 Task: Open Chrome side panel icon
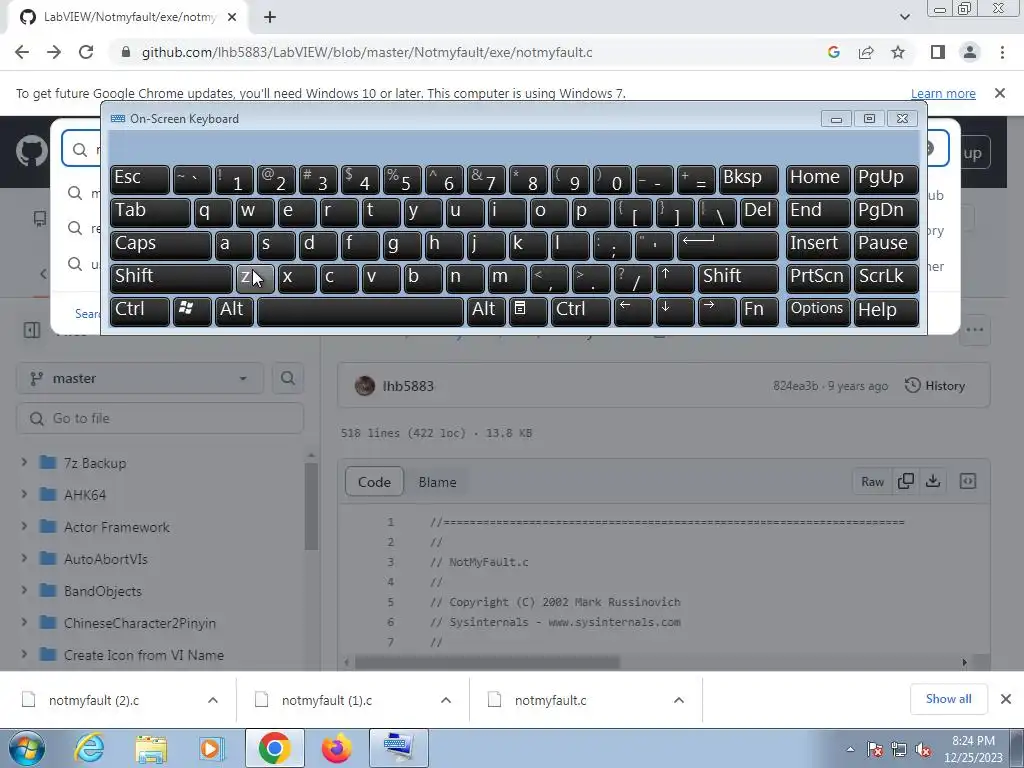point(938,52)
